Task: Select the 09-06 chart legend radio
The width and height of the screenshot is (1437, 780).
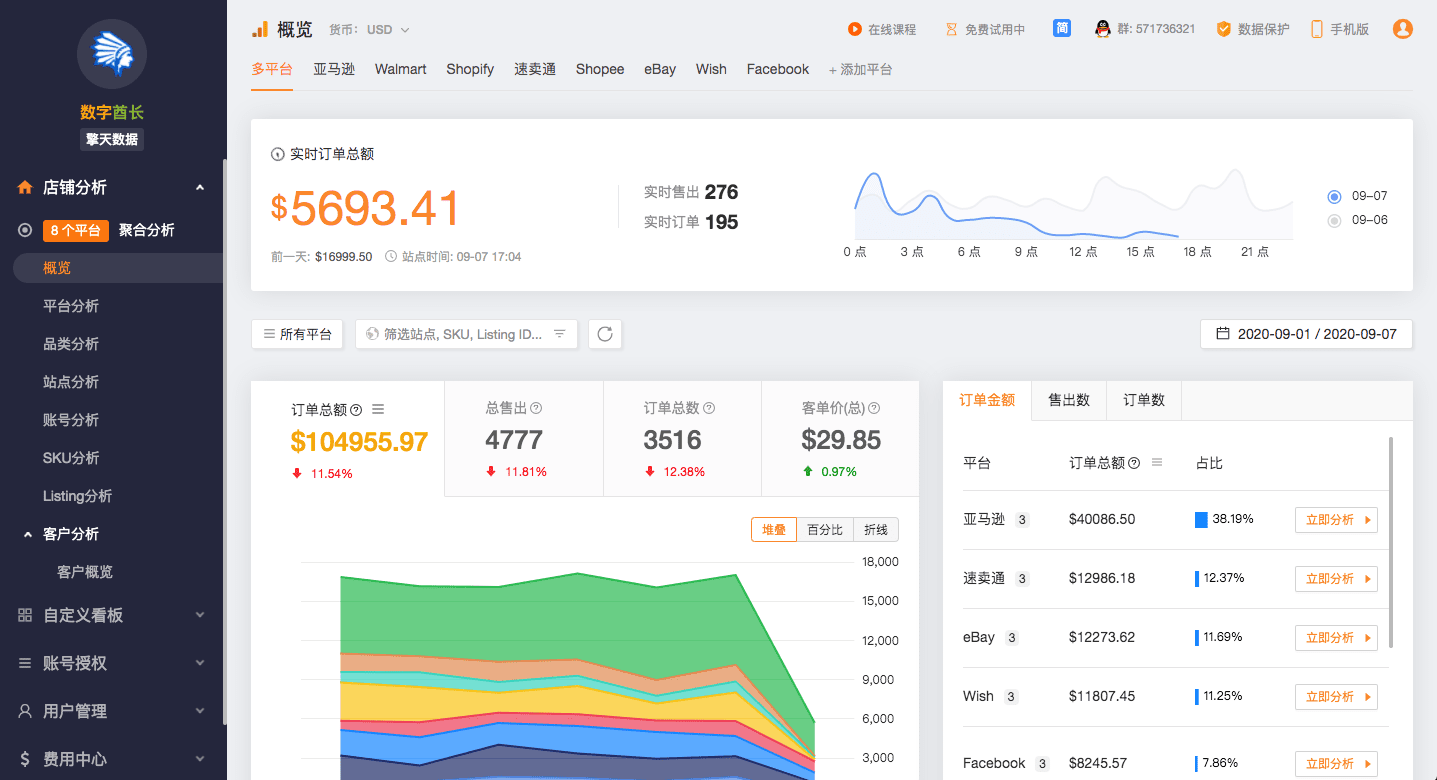Action: click(x=1334, y=220)
